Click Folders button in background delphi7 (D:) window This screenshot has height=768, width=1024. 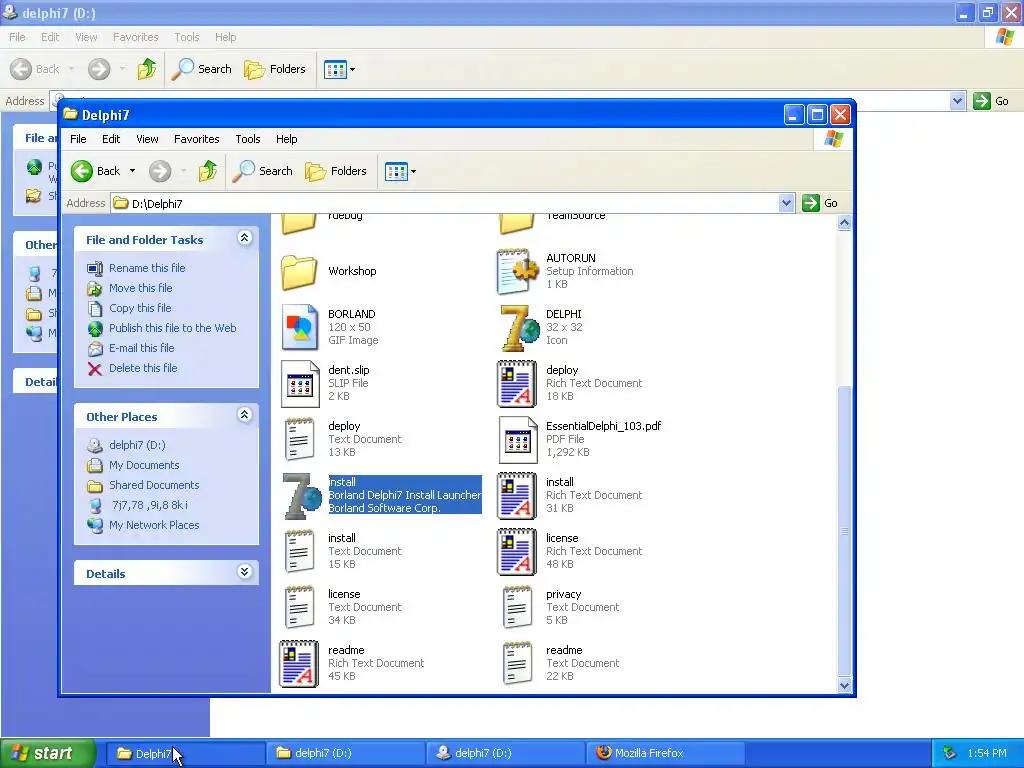point(275,69)
